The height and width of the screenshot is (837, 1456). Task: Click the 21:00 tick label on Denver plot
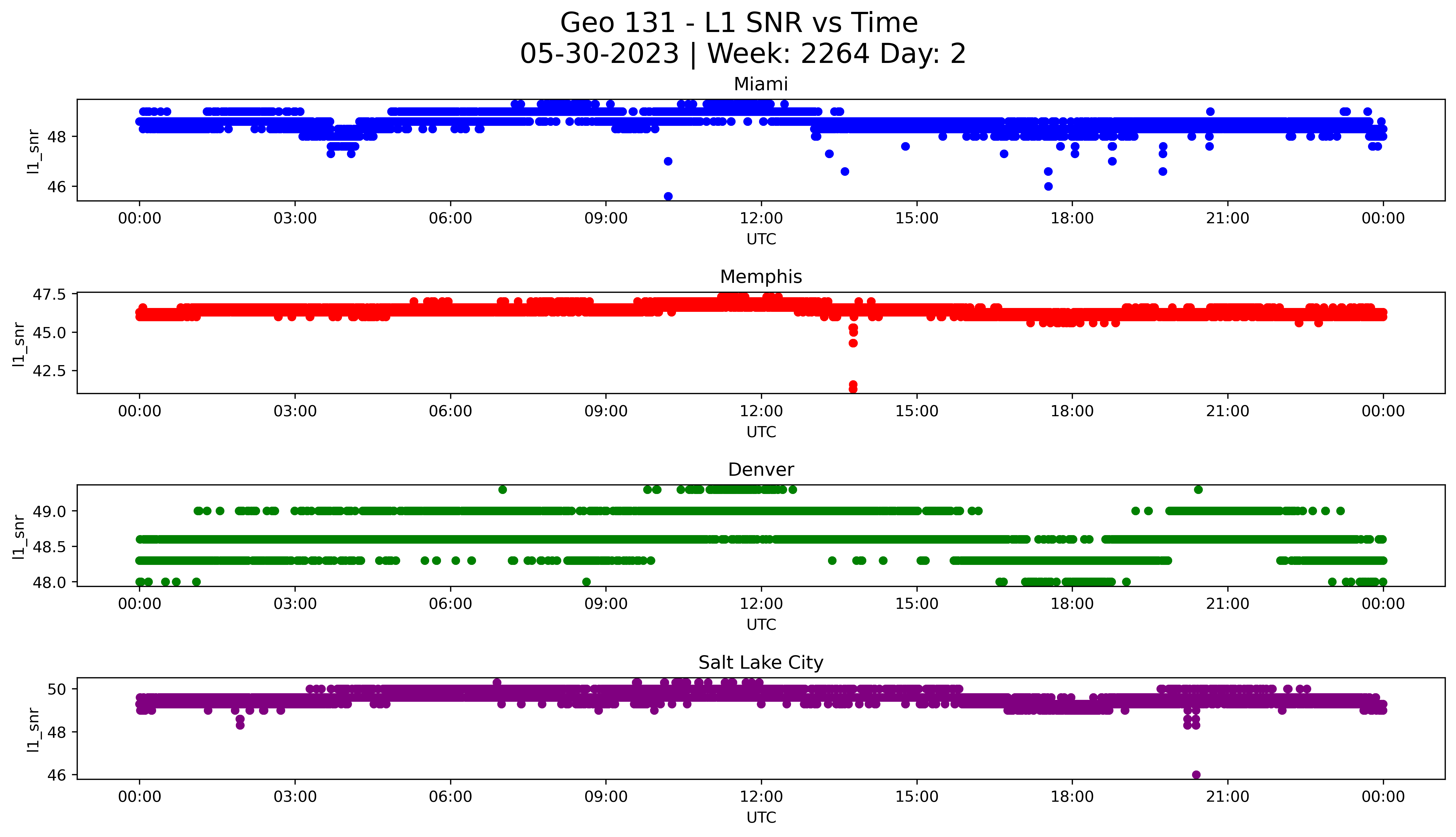point(1227,604)
